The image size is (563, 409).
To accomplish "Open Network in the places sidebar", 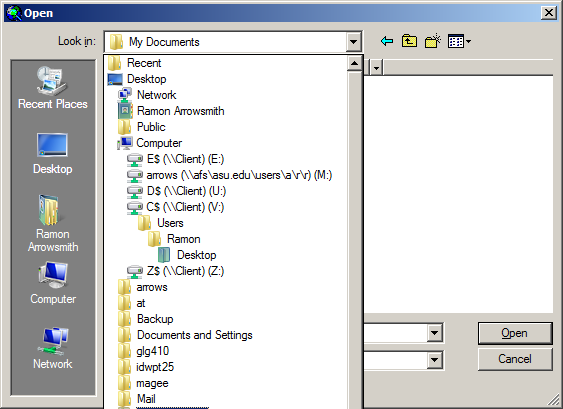I will (53, 348).
